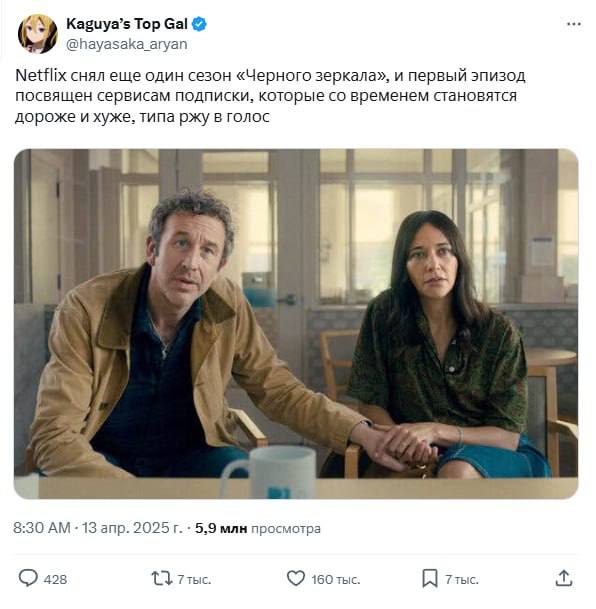Image resolution: width=596 pixels, height=609 pixels.
Task: Click the post text about Netflix
Action: point(270,96)
